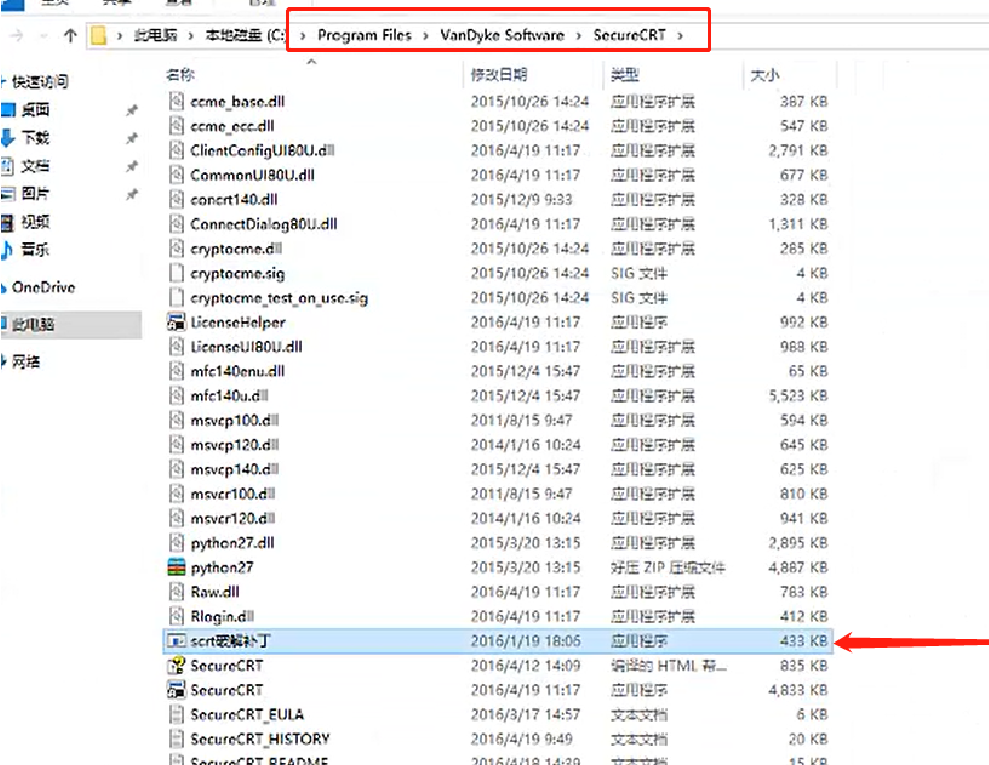Click the 5,523 KB size value
This screenshot has width=989, height=765.
tap(798, 396)
